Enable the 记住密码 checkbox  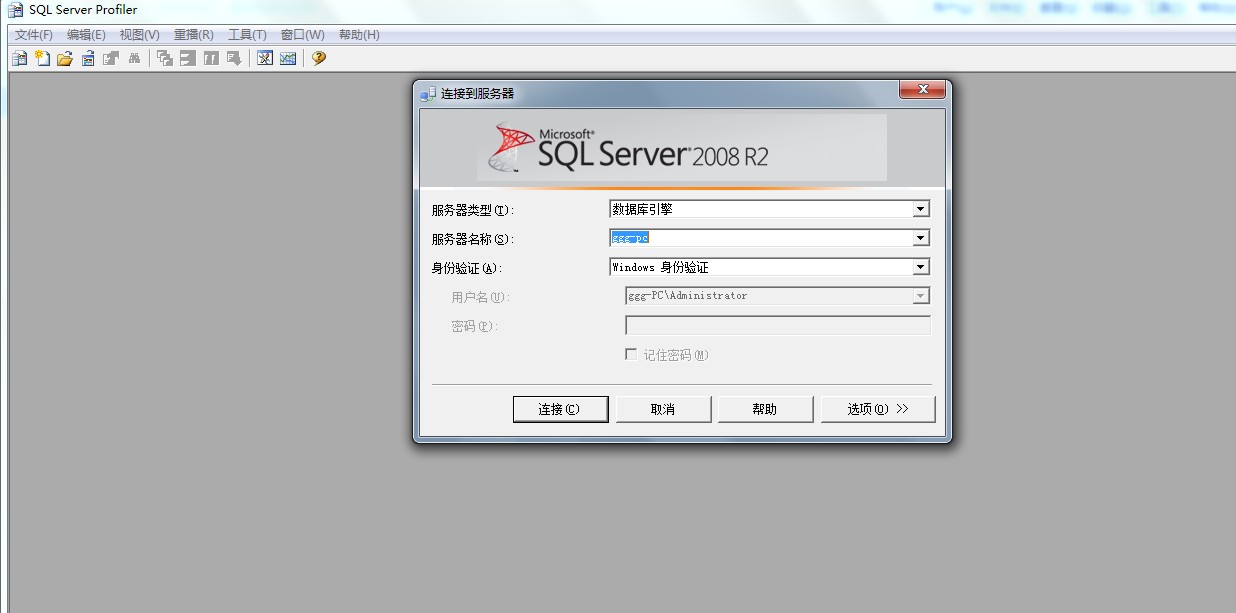pyautogui.click(x=631, y=353)
